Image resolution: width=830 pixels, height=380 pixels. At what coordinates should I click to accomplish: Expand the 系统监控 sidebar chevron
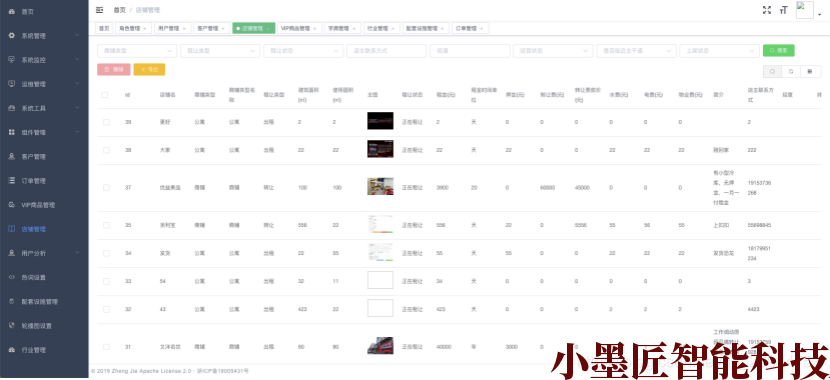point(77,60)
